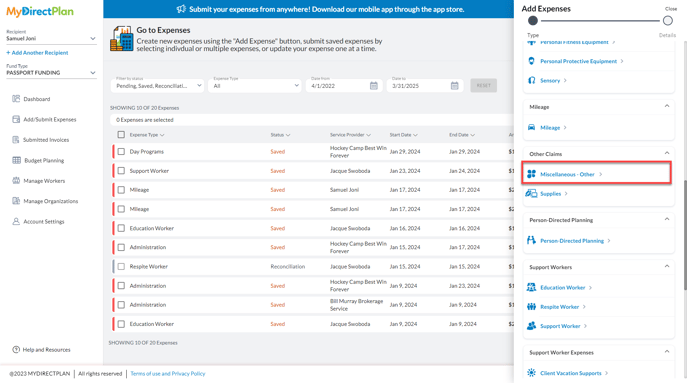Go to Manage Workers icon

click(x=16, y=181)
